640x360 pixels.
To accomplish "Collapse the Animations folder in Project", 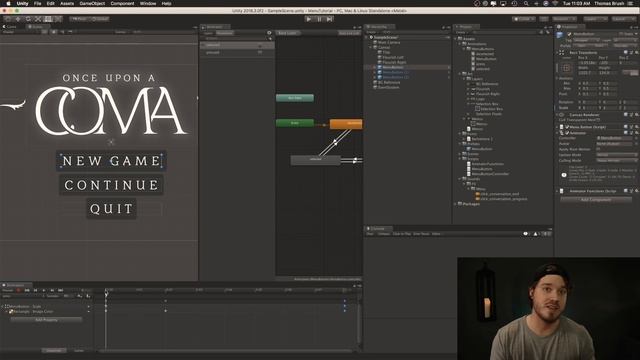I will tap(460, 44).
